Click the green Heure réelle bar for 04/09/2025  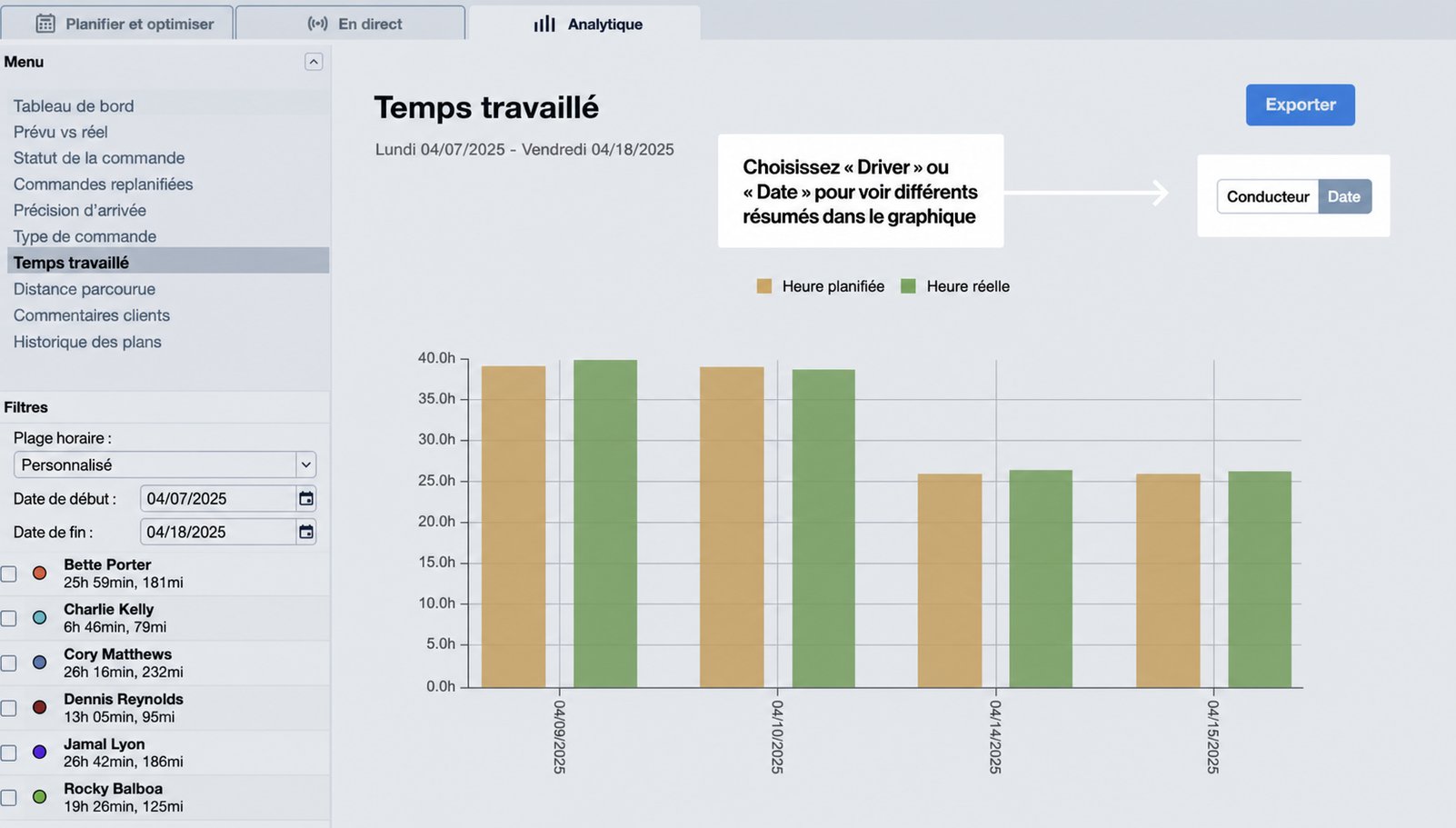tap(605, 524)
